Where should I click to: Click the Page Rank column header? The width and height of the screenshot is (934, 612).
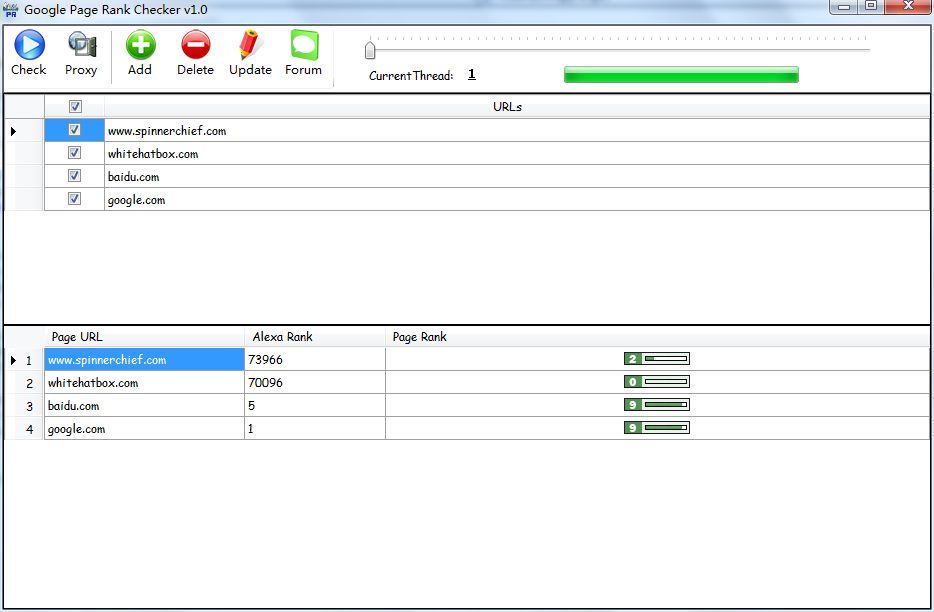click(420, 337)
